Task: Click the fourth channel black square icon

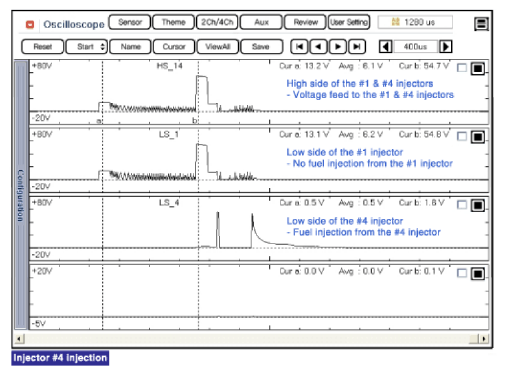Action: coord(478,274)
